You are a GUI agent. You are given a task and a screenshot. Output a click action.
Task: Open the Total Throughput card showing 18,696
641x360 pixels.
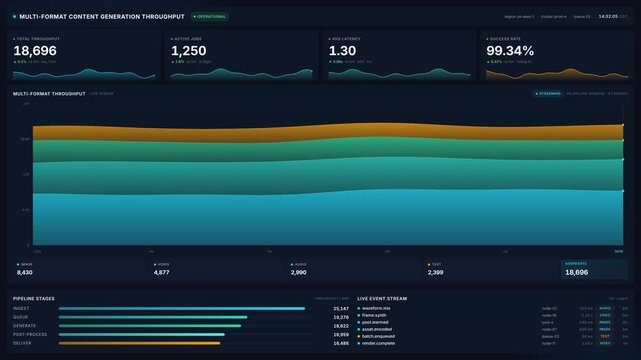click(x=84, y=56)
